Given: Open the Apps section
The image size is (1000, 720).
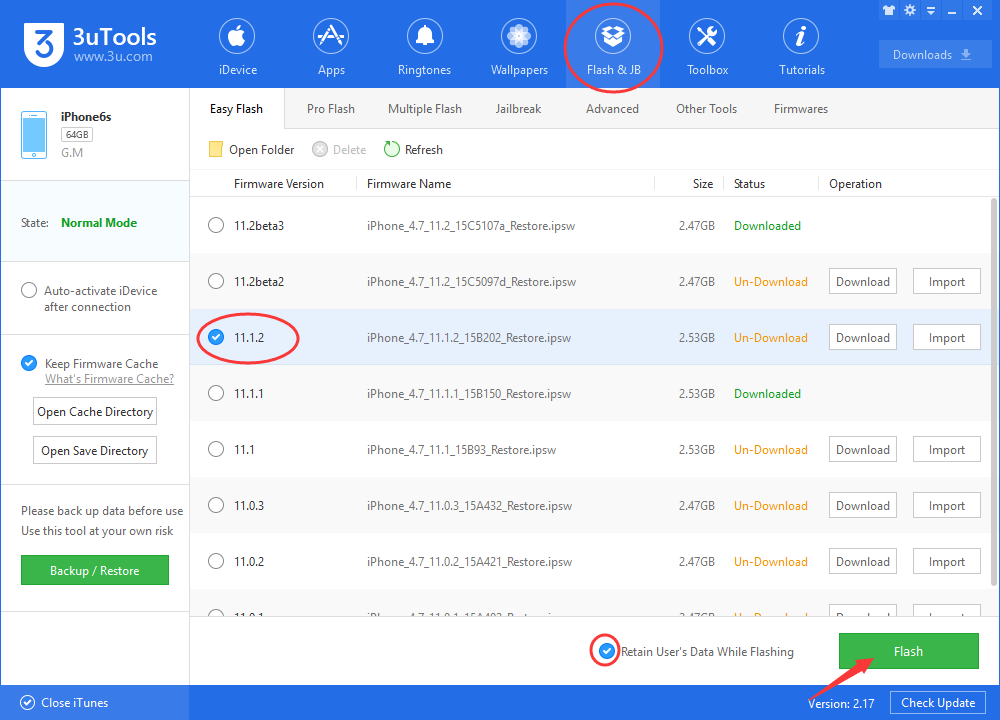Looking at the screenshot, I should point(331,47).
